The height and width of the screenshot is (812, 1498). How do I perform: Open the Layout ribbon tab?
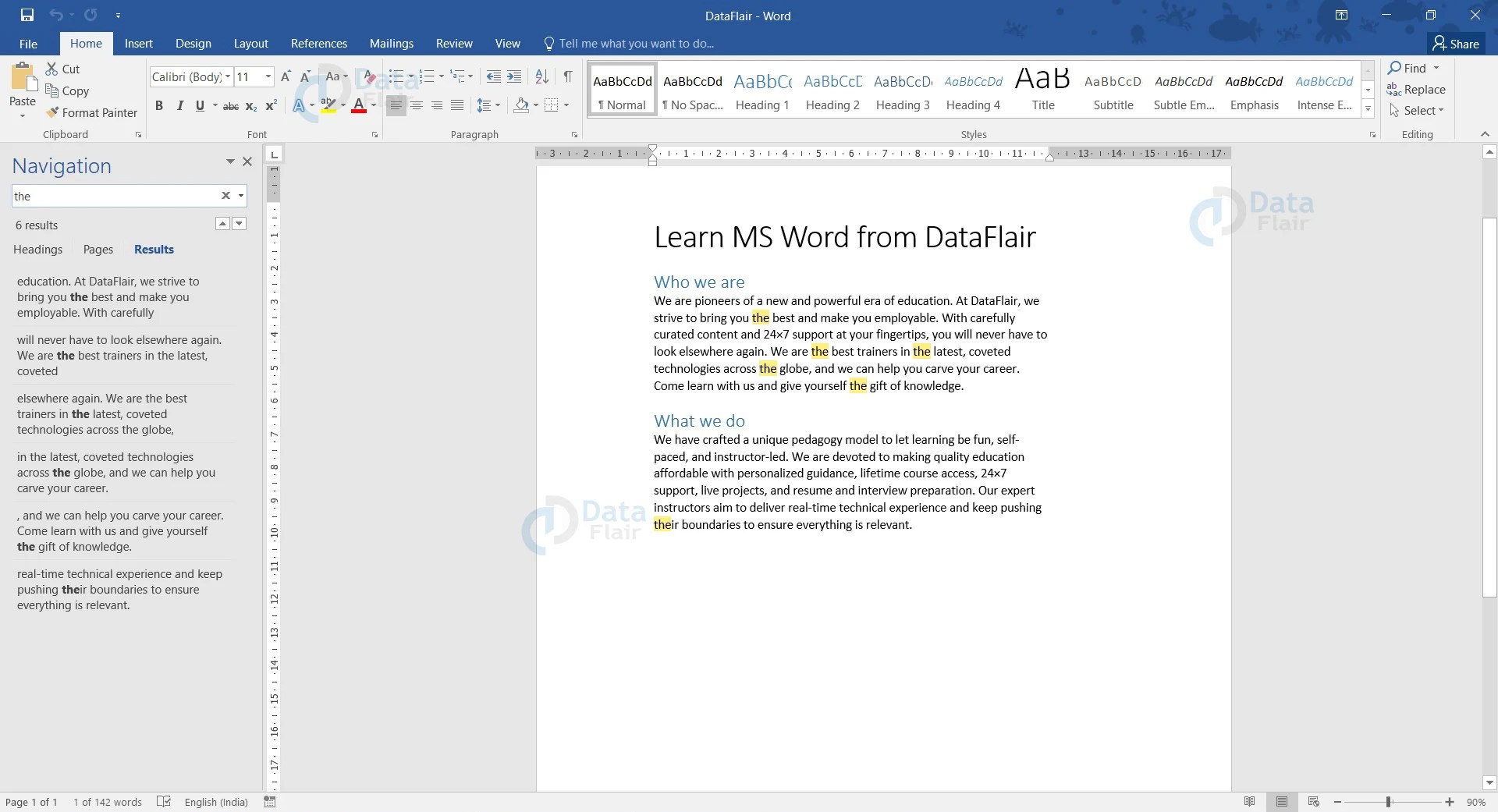tap(250, 44)
